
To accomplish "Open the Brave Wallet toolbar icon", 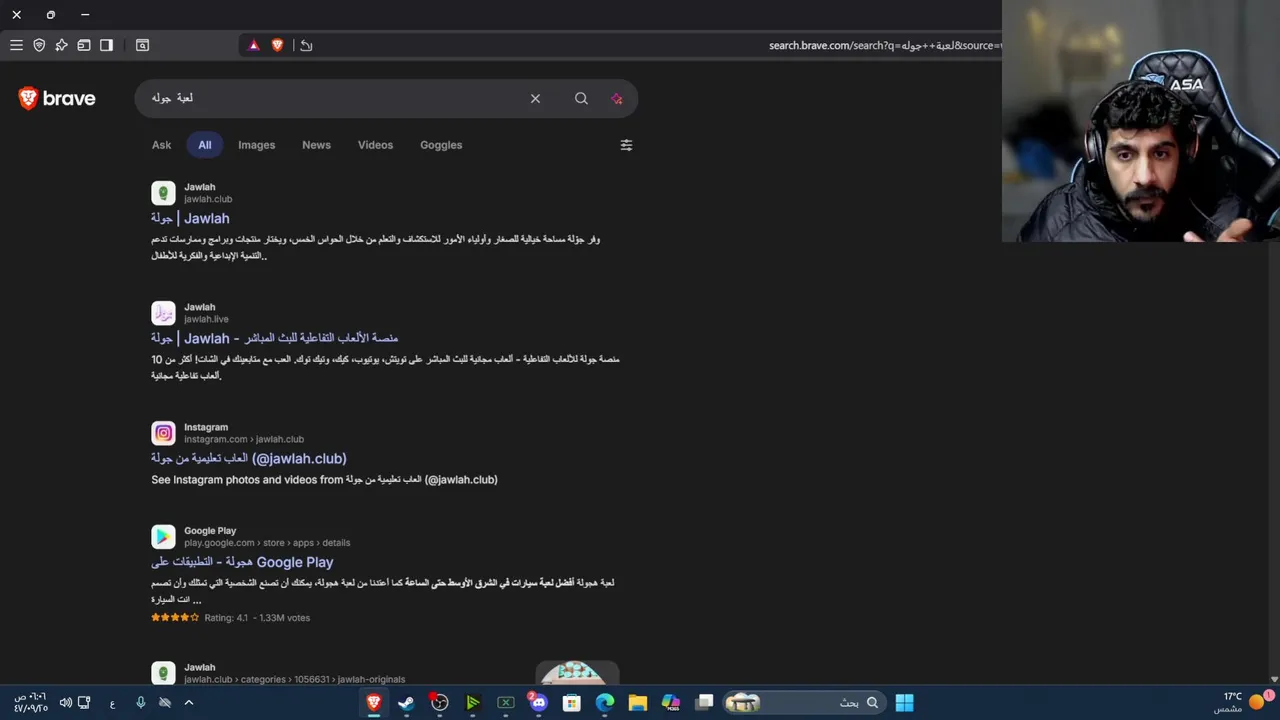I will [x=84, y=45].
